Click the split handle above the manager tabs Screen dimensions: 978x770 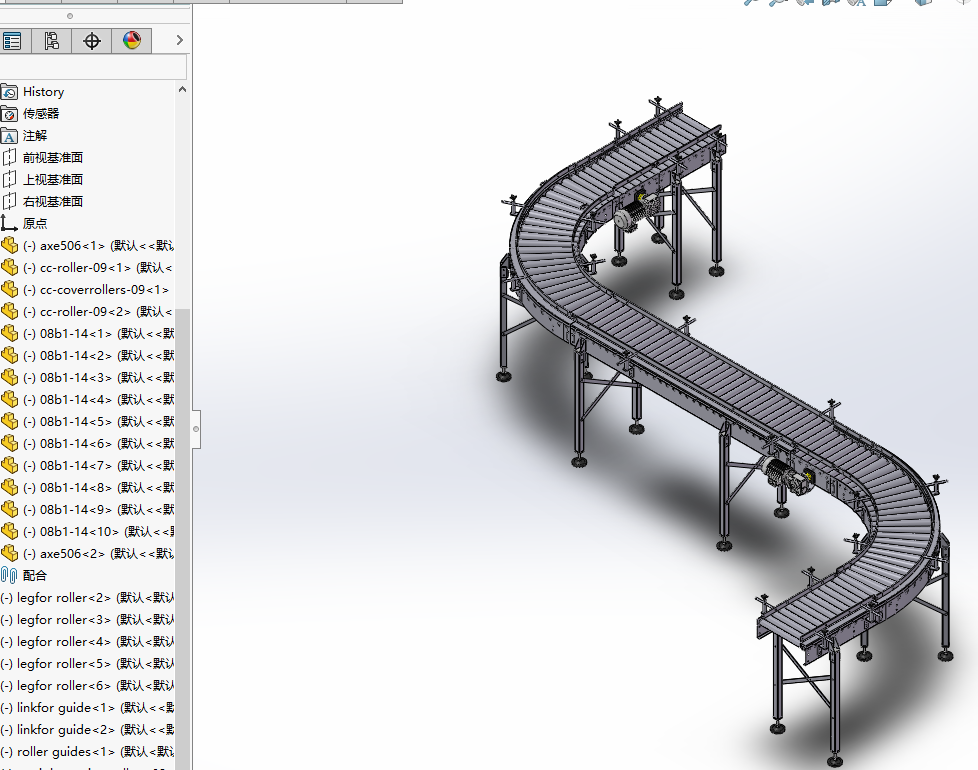[x=69, y=16]
